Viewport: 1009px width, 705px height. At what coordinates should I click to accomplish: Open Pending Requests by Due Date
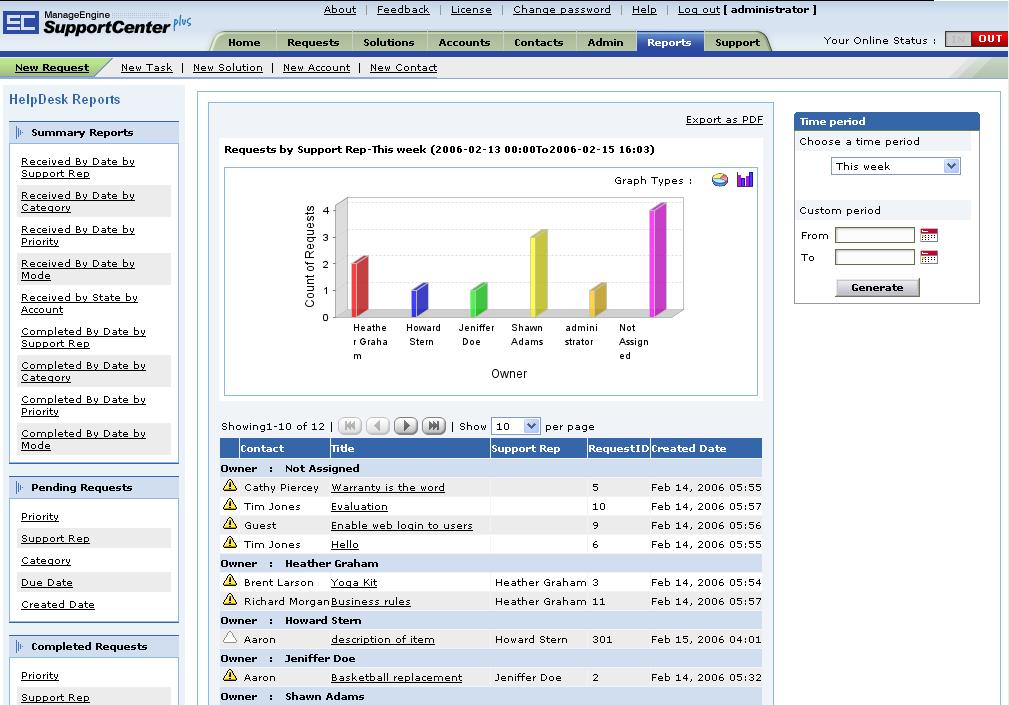[47, 583]
